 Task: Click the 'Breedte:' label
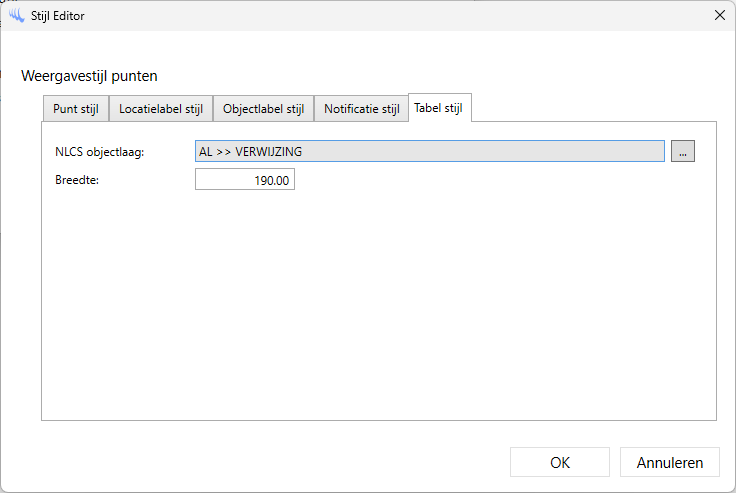pos(78,180)
